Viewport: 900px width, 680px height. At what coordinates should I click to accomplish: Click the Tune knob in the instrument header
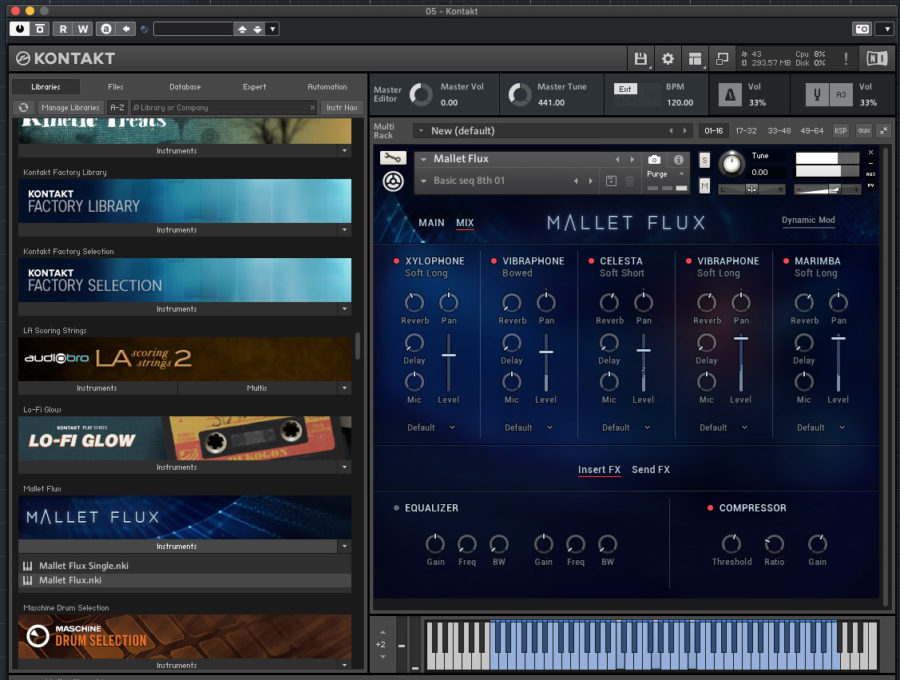[x=730, y=165]
